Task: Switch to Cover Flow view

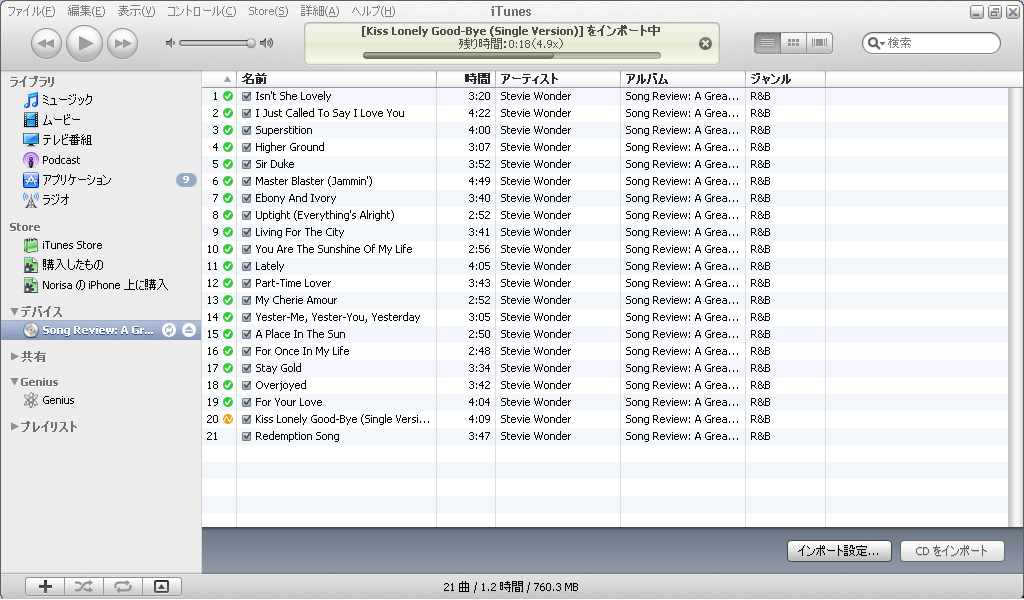Action: 819,43
